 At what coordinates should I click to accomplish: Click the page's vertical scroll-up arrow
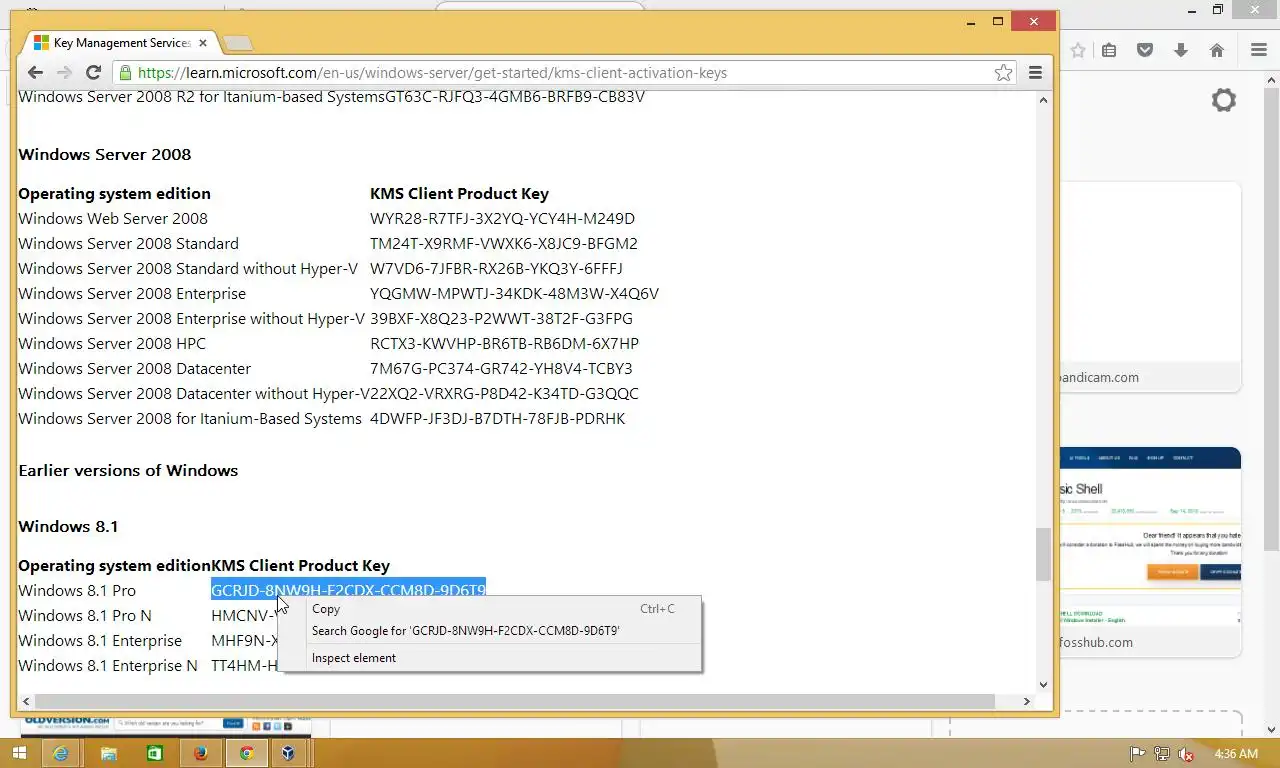1044,99
